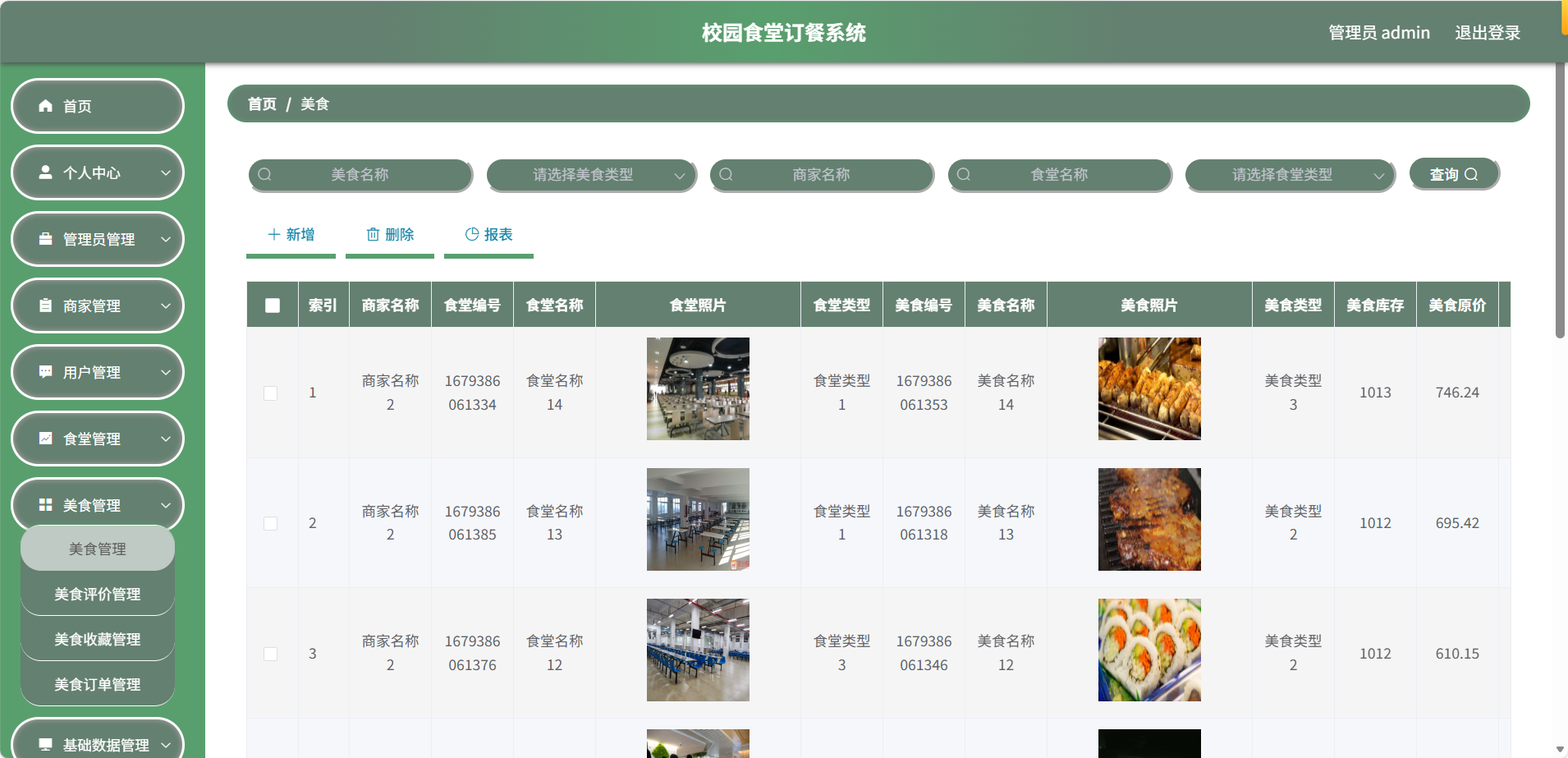Open the 请选择美食类型 dropdown
Screen dimensions: 1568x758
591,174
